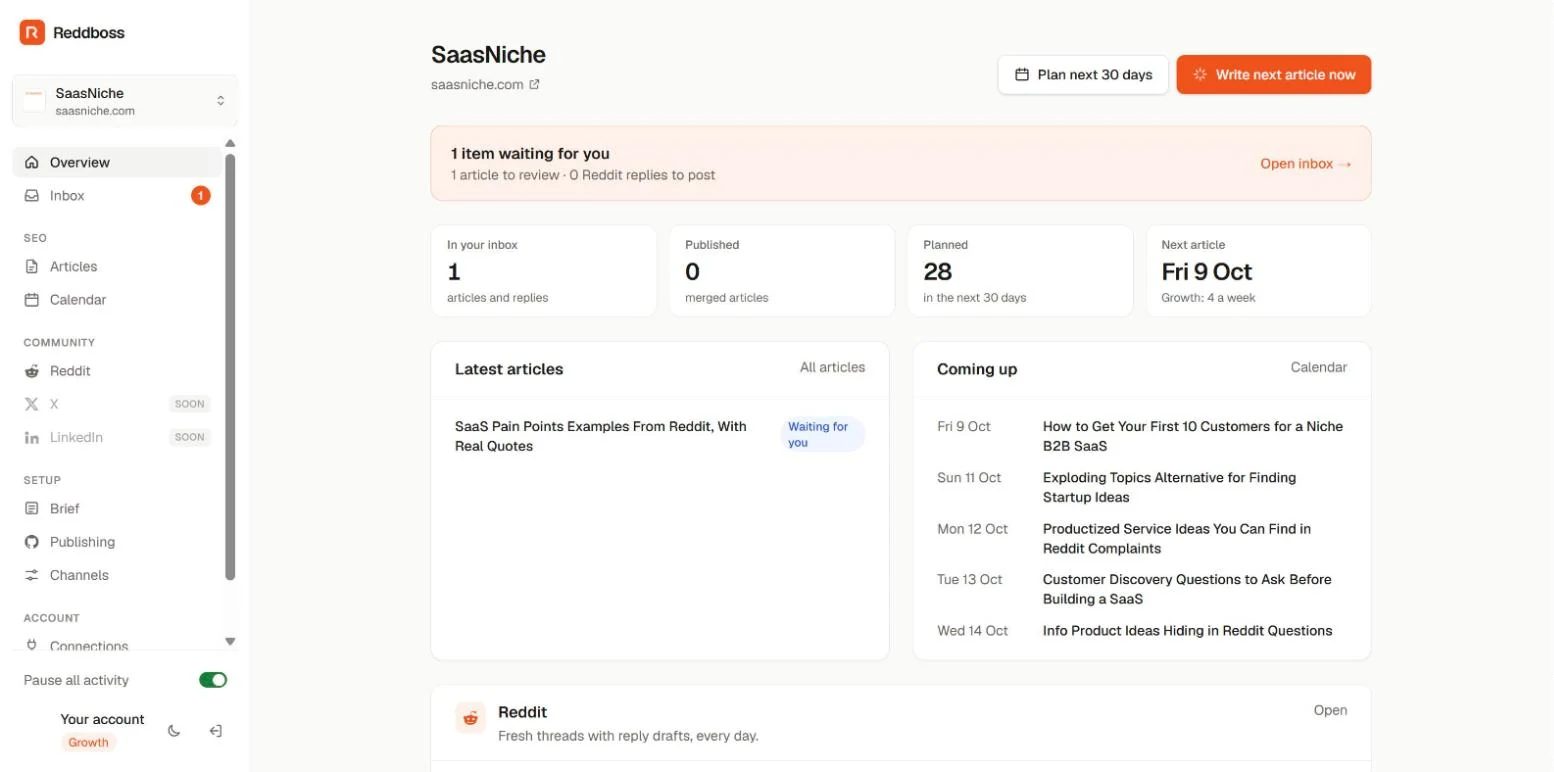Screen dimensions: 1554x772
Task: Click the Overview home icon in sidebar
Action: (x=32, y=163)
